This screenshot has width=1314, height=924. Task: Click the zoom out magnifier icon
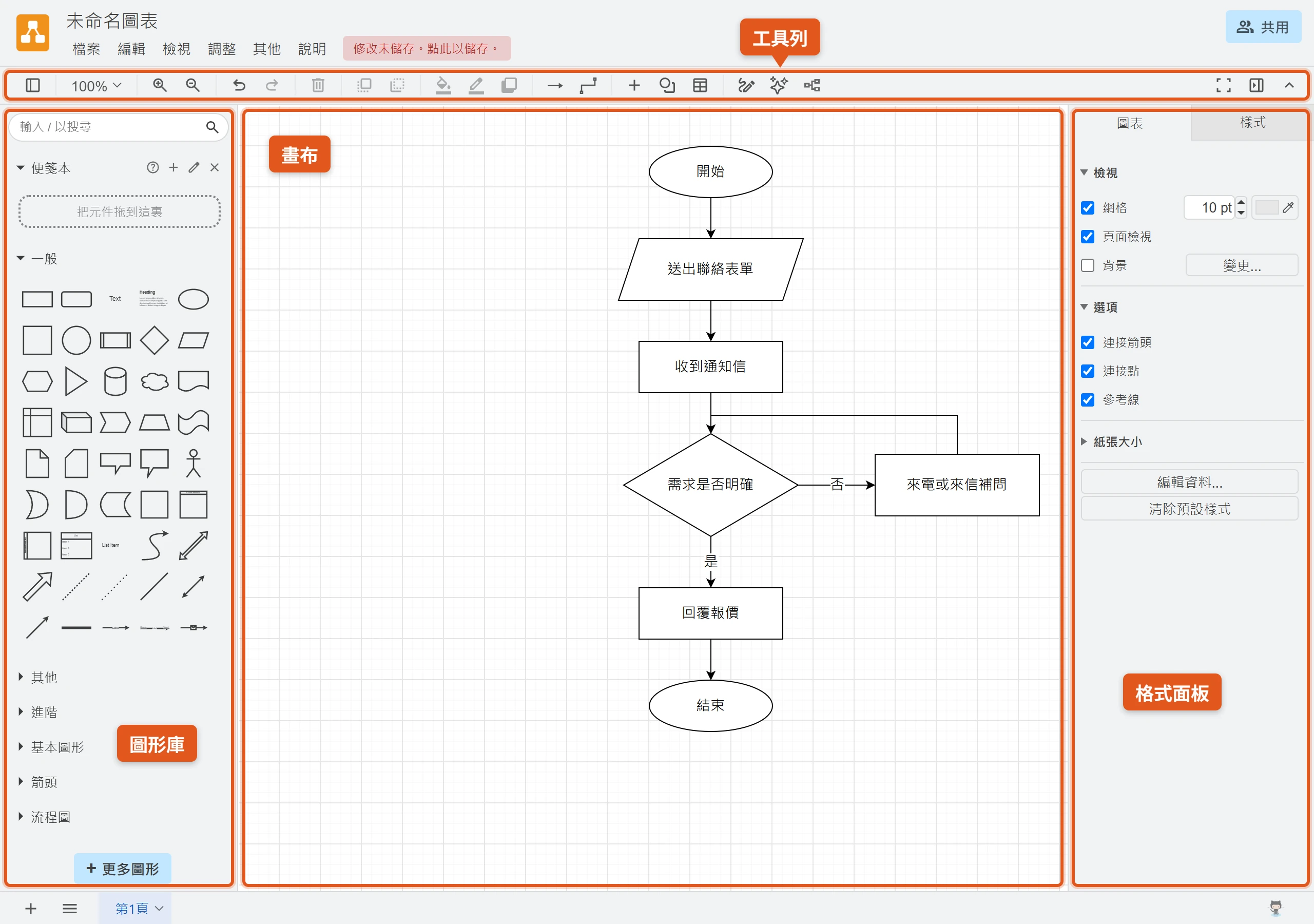tap(193, 85)
